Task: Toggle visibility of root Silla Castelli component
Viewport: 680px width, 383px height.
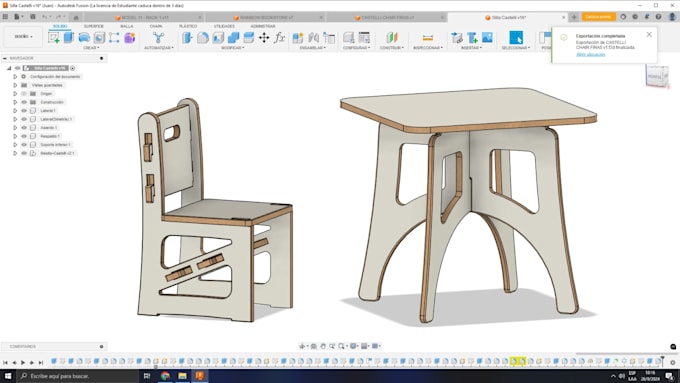Action: [17, 68]
